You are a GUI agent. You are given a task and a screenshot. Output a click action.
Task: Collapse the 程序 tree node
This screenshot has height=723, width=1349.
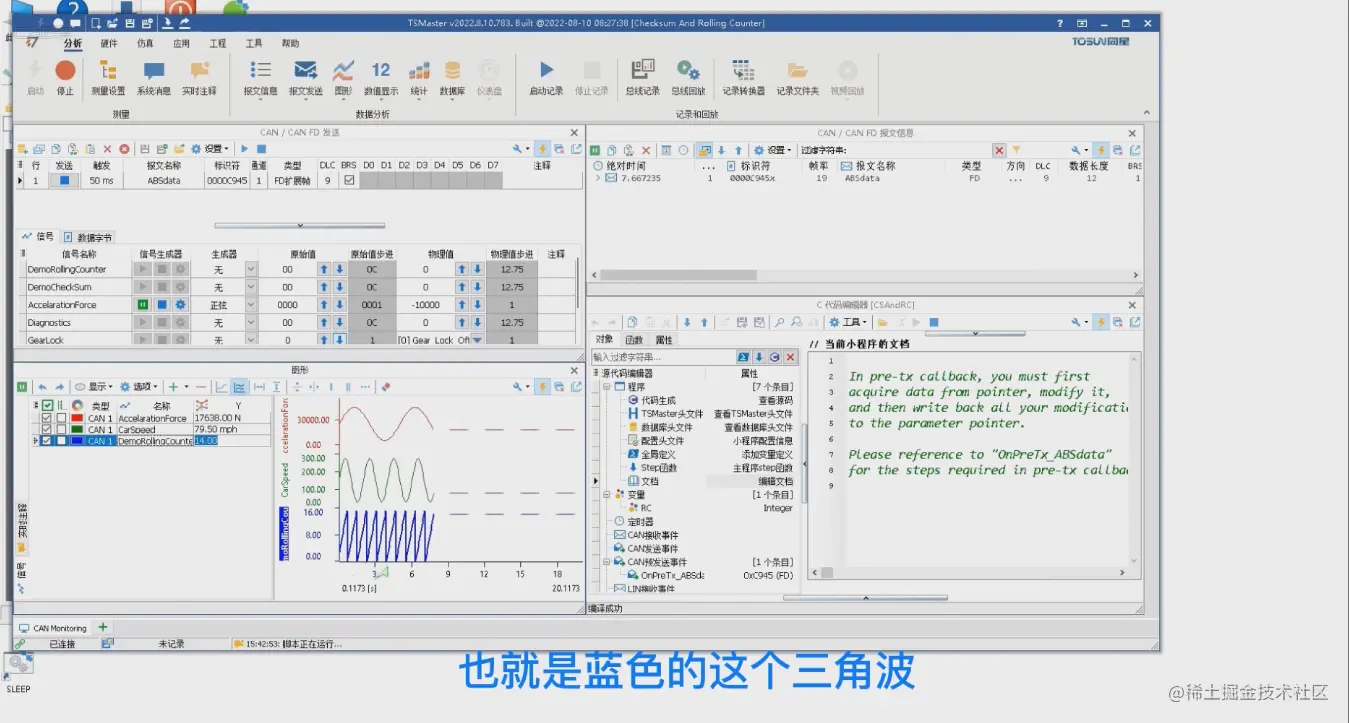pyautogui.click(x=606, y=386)
